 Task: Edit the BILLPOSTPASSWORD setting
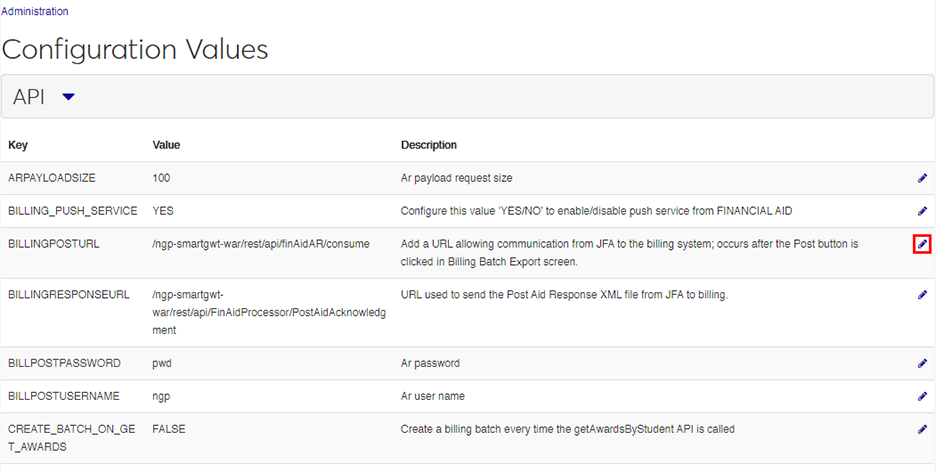point(922,363)
